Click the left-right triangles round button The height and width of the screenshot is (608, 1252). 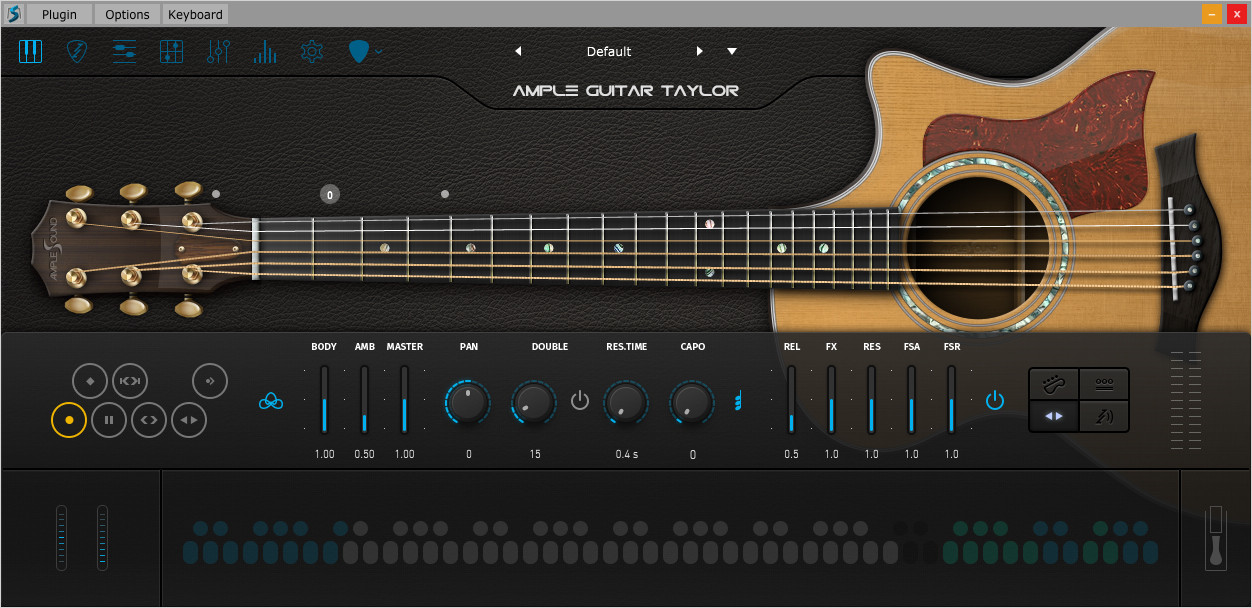point(189,420)
